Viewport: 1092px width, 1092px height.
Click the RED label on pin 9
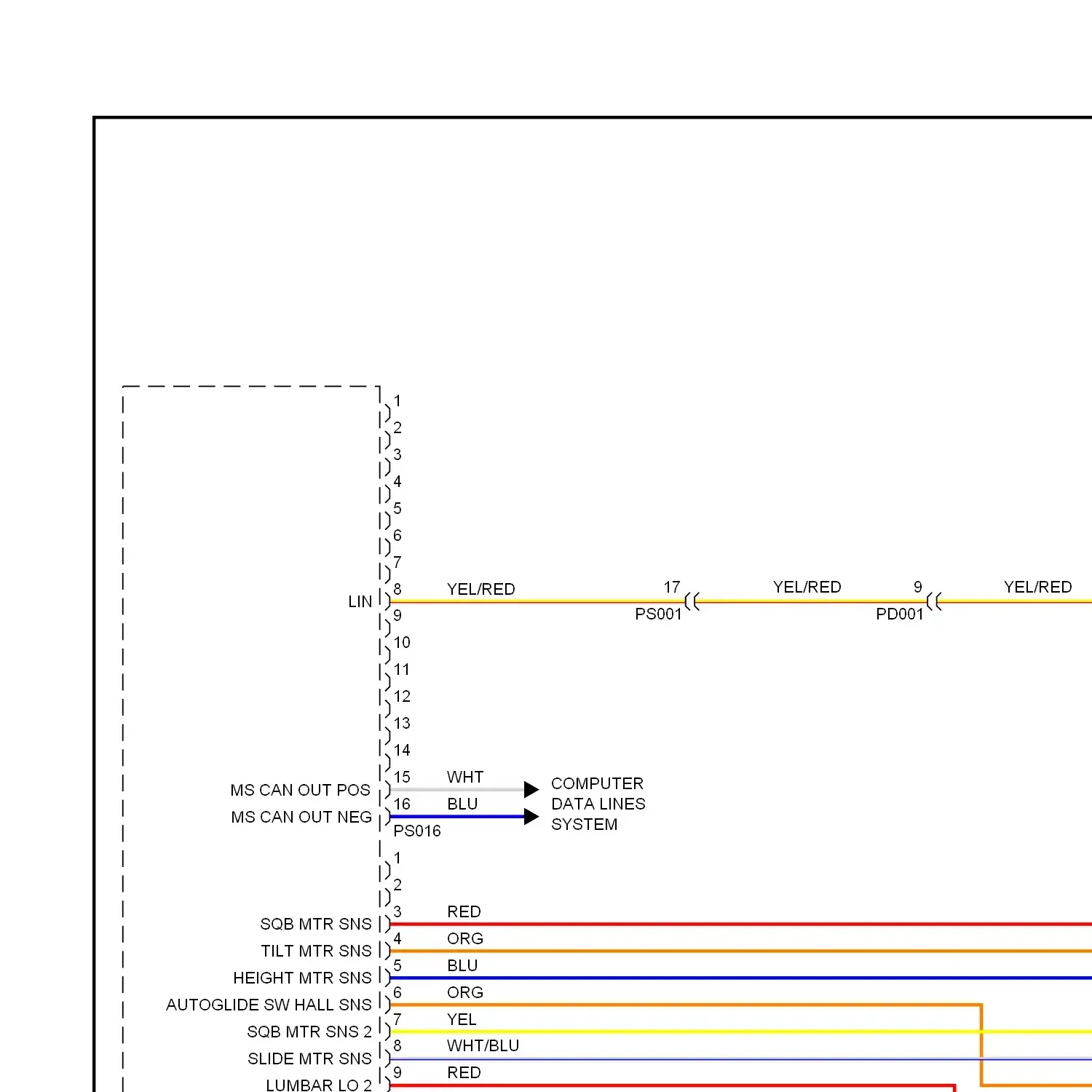(464, 1072)
